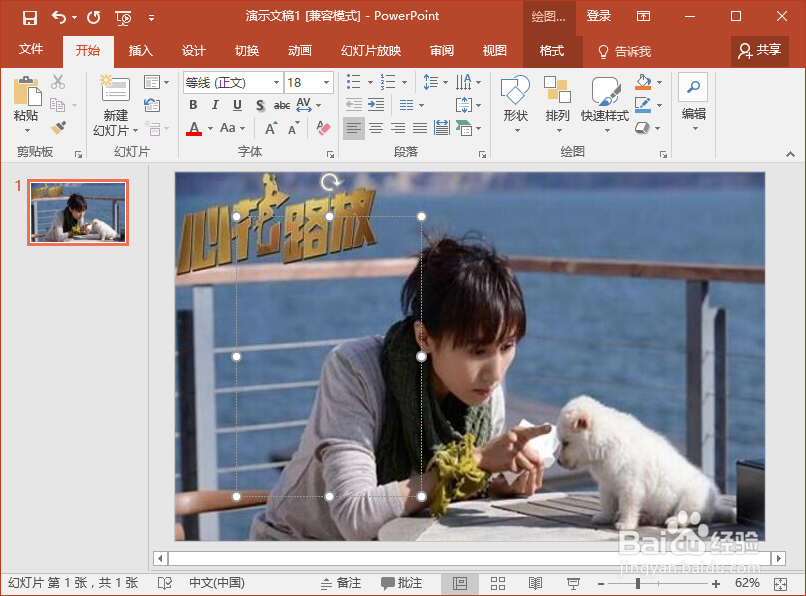The image size is (806, 596).
Task: Switch to the 设计 (Design) tab
Action: tap(194, 50)
